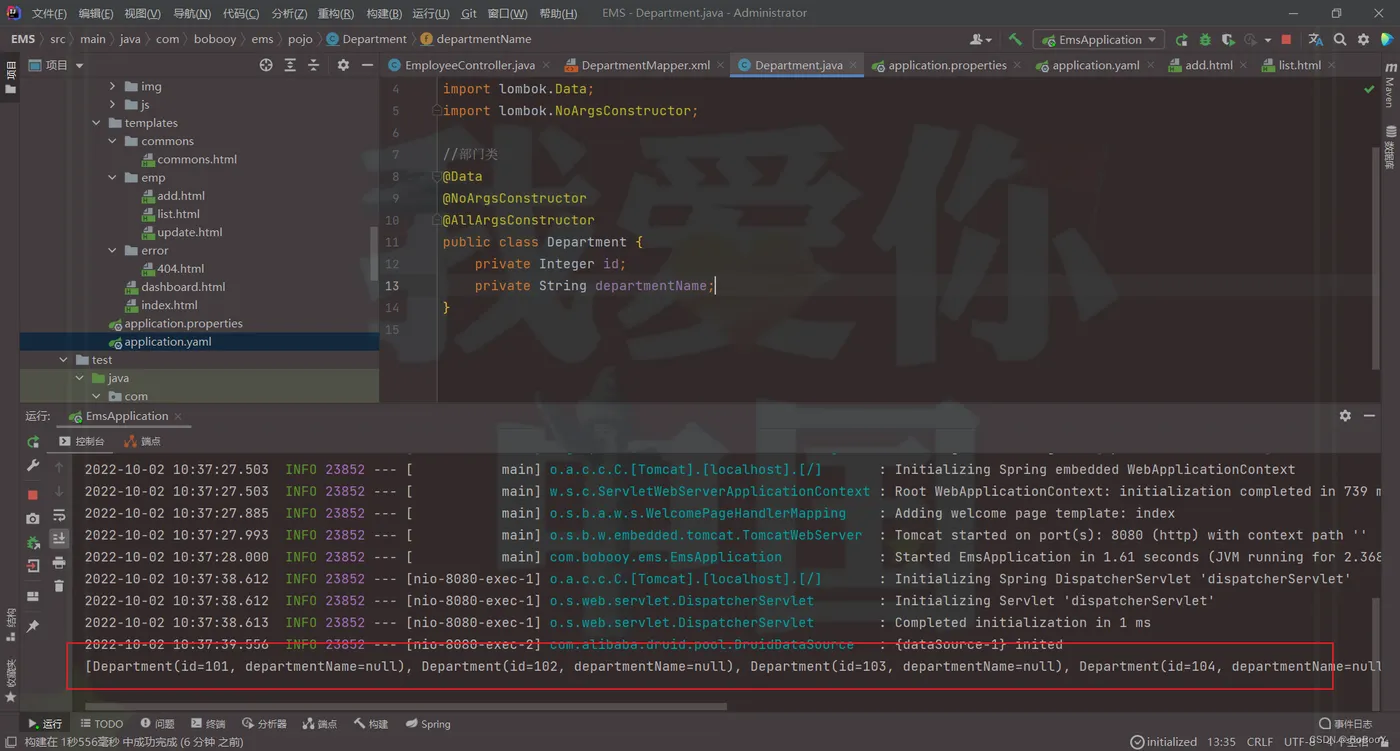Screen dimensions: 1400x751
Task: Click the Run panel exit icon
Action: 33,566
